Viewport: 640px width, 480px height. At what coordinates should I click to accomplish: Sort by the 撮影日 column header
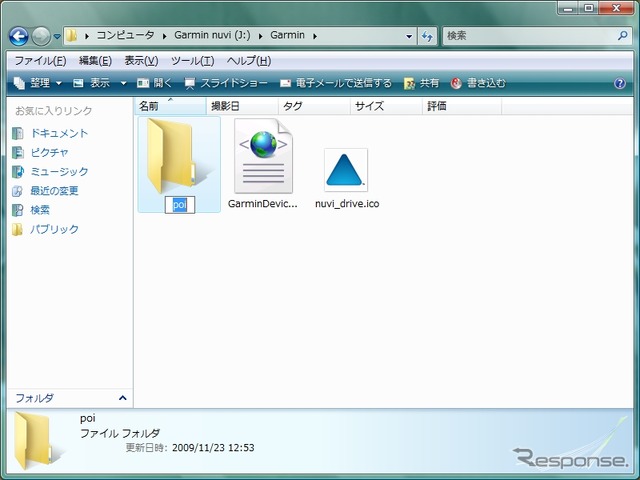[242, 106]
